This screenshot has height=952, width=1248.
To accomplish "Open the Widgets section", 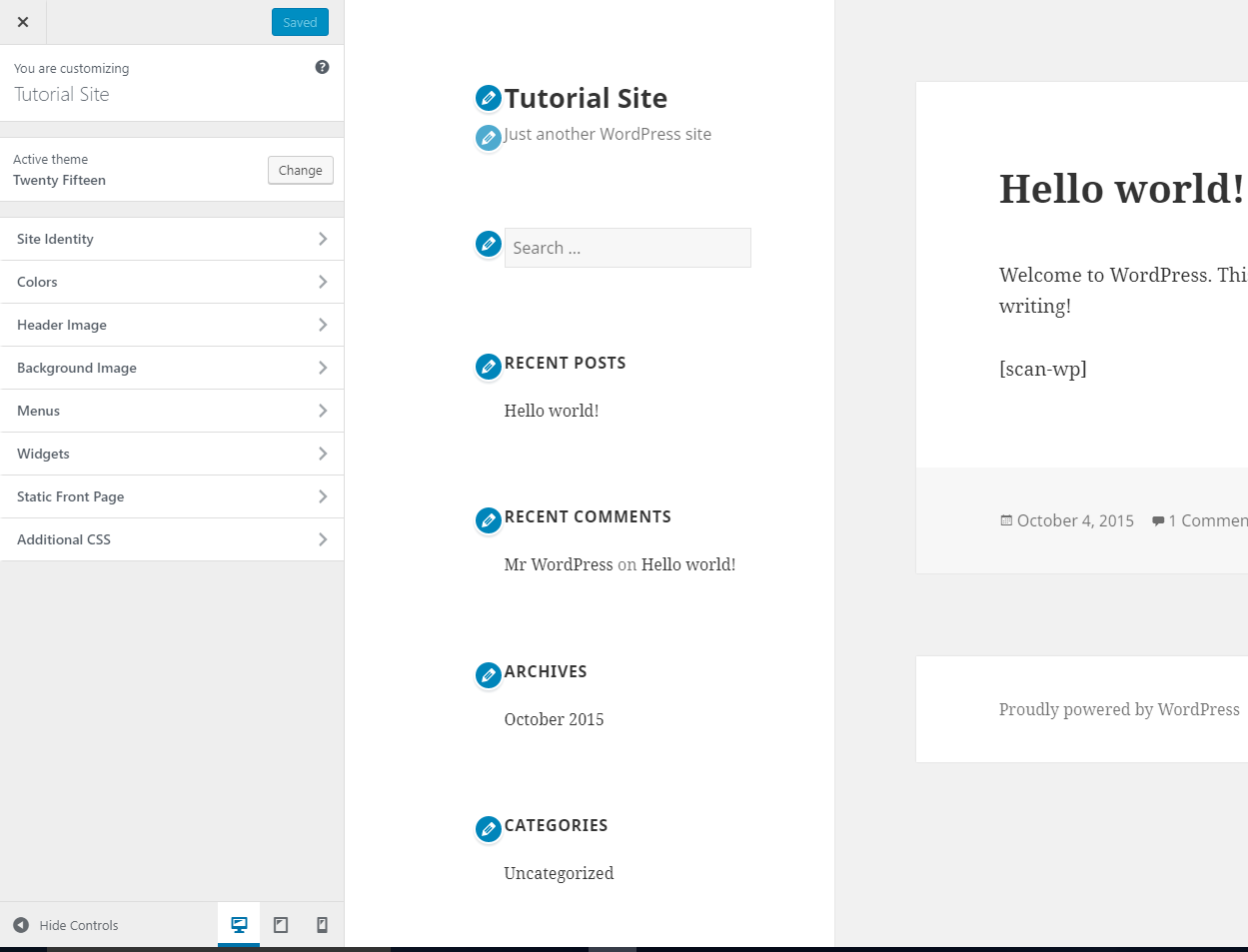I will click(x=172, y=454).
